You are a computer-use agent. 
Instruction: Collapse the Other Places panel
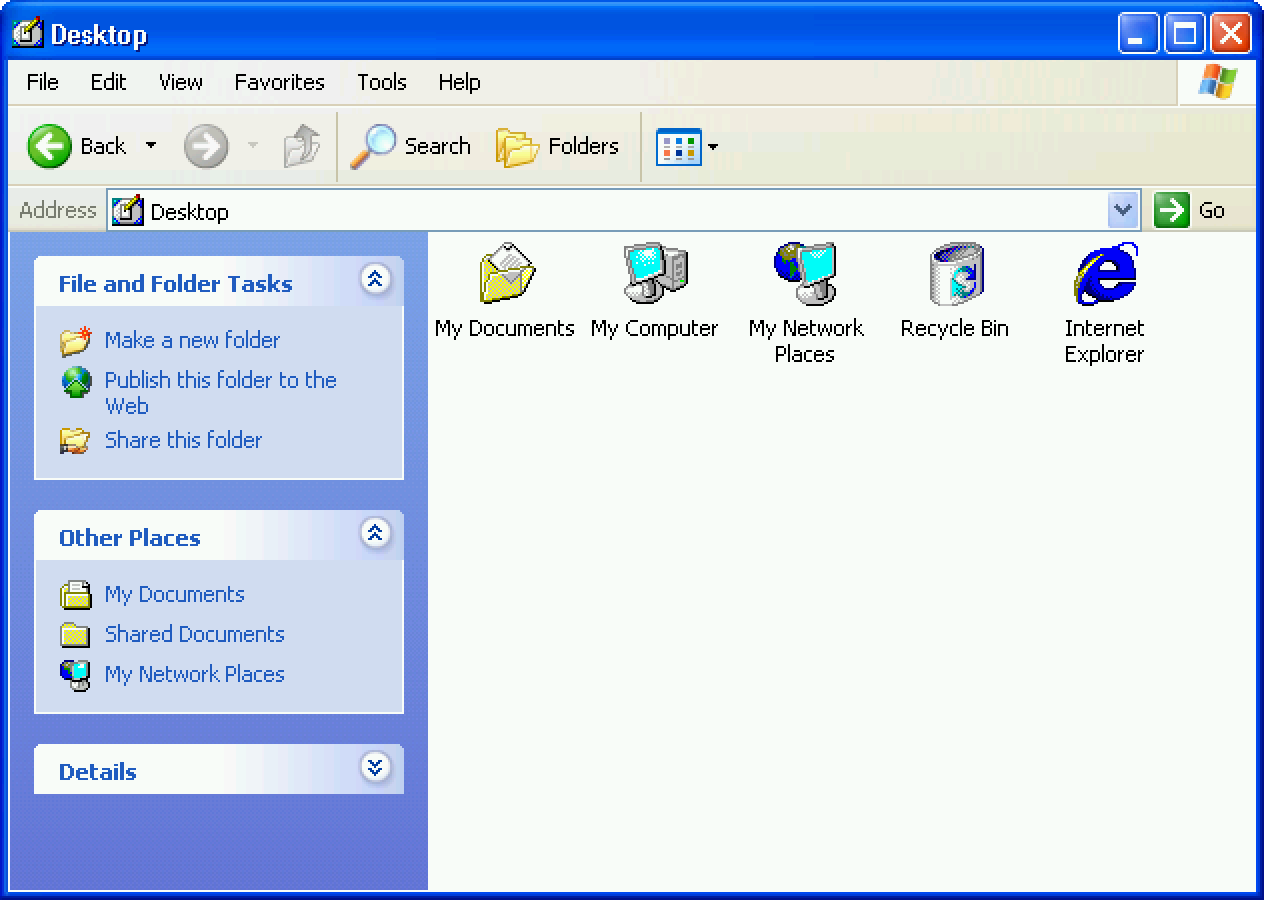click(x=375, y=533)
